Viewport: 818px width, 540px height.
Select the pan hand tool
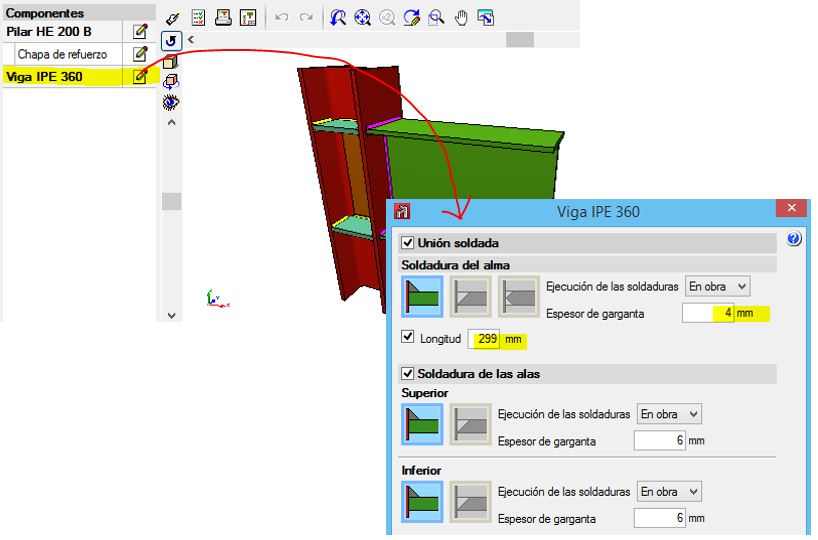[x=461, y=18]
